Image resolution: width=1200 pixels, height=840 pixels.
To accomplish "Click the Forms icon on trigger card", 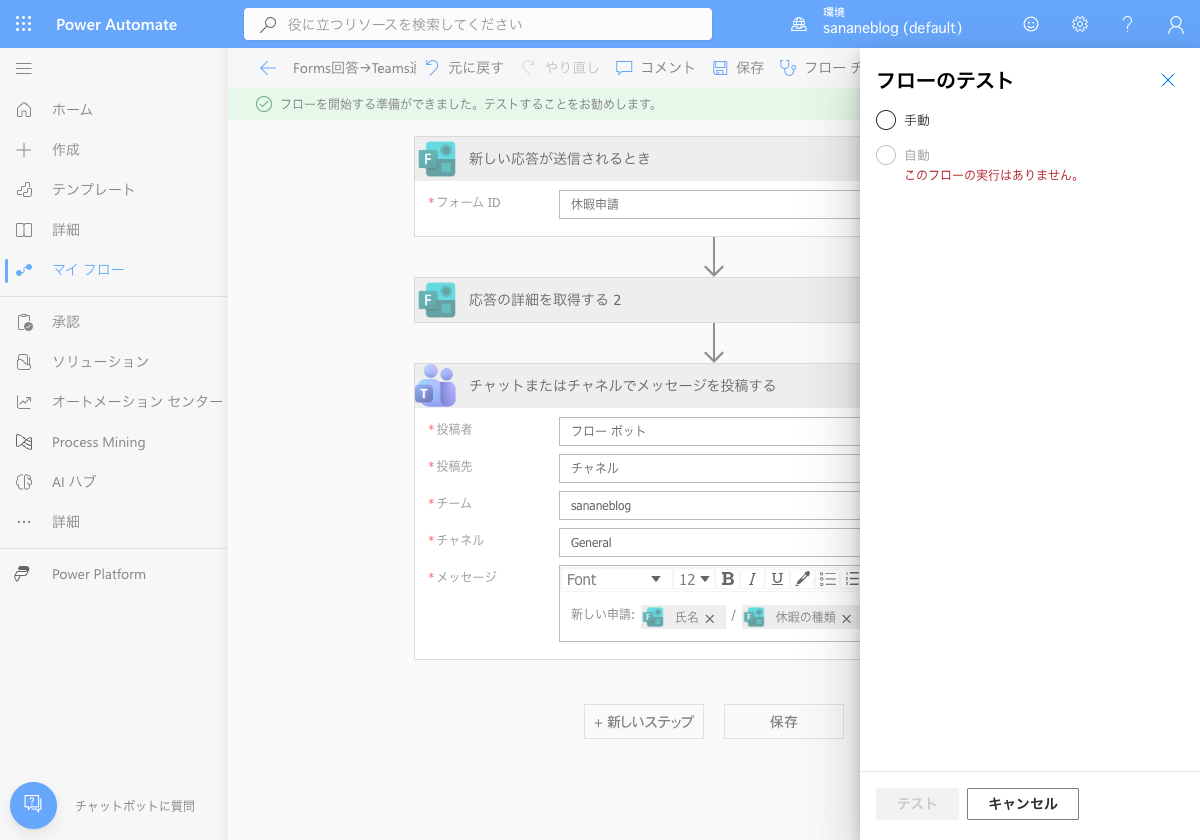I will (x=437, y=159).
